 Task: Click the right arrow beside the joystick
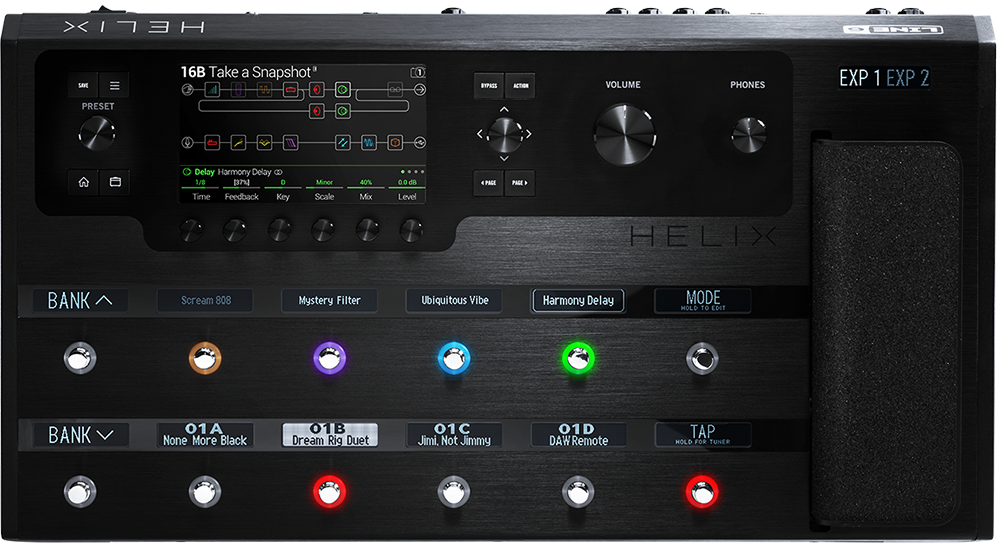(528, 134)
